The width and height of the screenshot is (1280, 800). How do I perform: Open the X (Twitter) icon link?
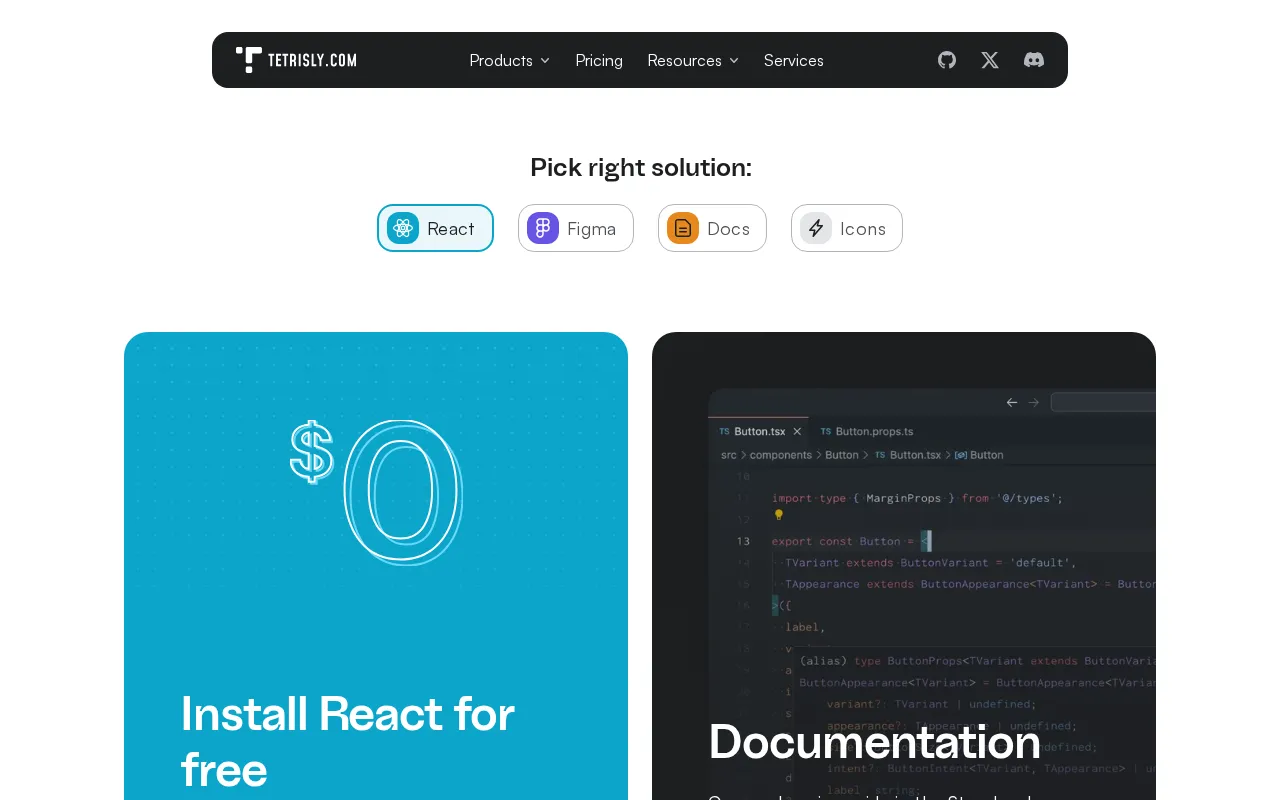[990, 60]
